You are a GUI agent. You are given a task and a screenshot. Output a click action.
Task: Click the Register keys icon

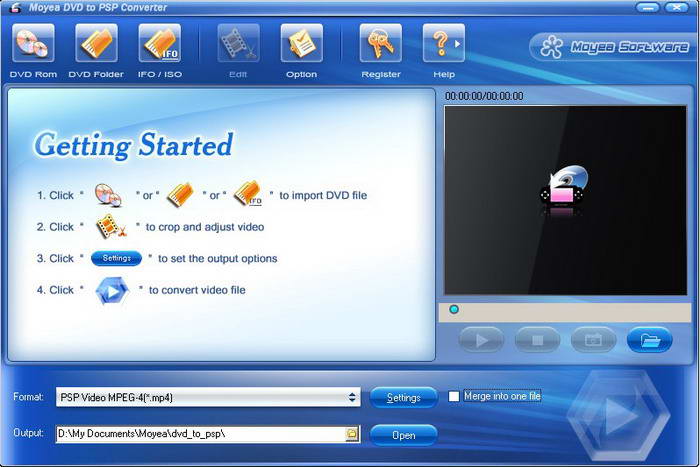tap(381, 43)
